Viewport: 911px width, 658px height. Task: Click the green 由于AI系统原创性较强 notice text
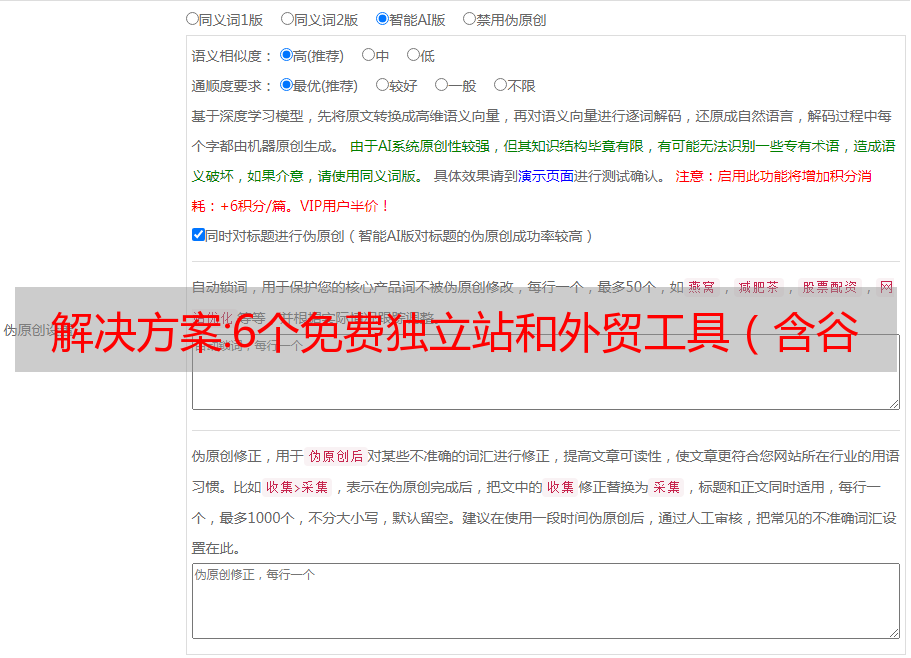pyautogui.click(x=420, y=146)
